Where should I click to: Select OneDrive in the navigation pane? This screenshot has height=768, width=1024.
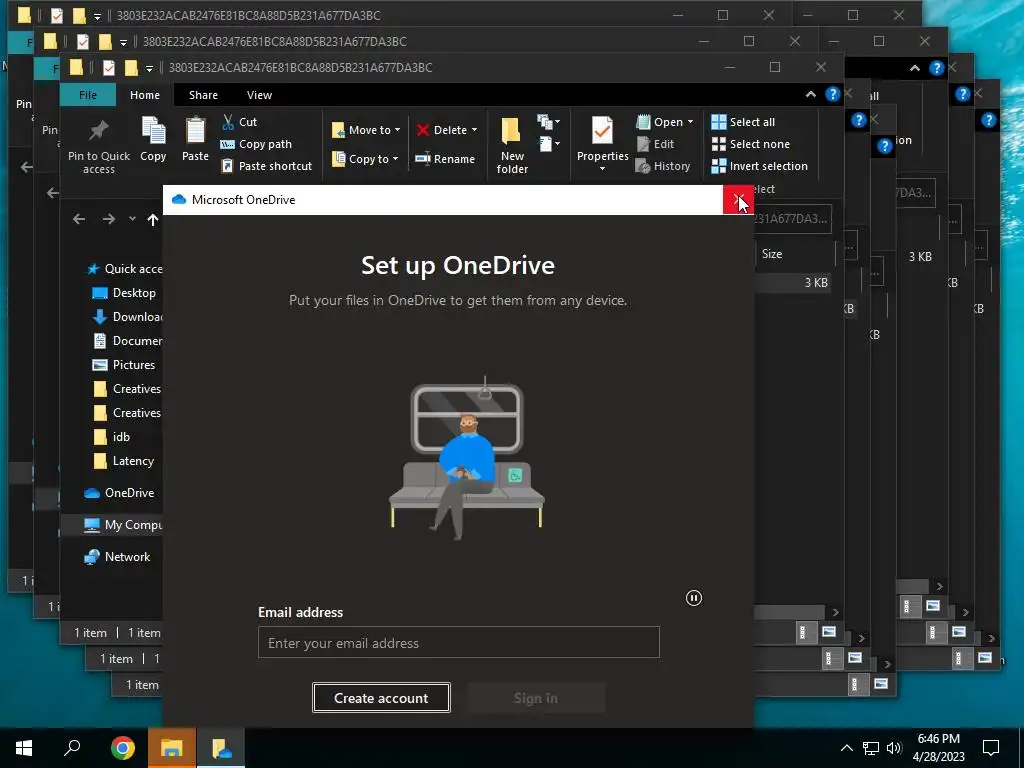(x=119, y=493)
